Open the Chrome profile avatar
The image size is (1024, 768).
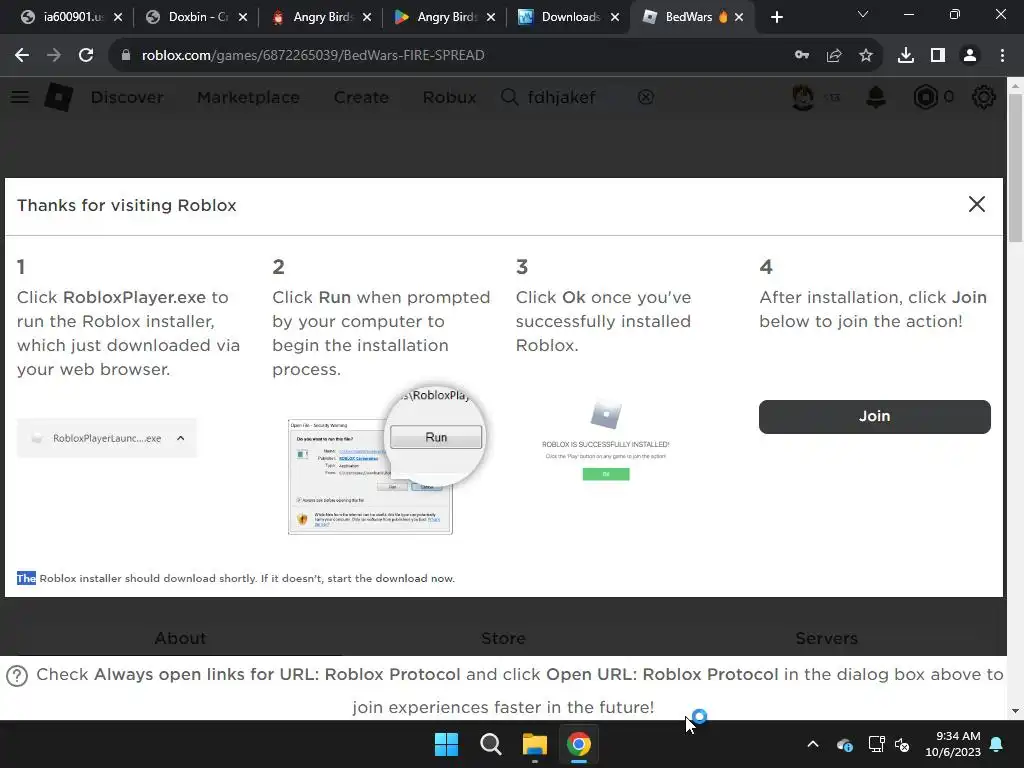970,56
